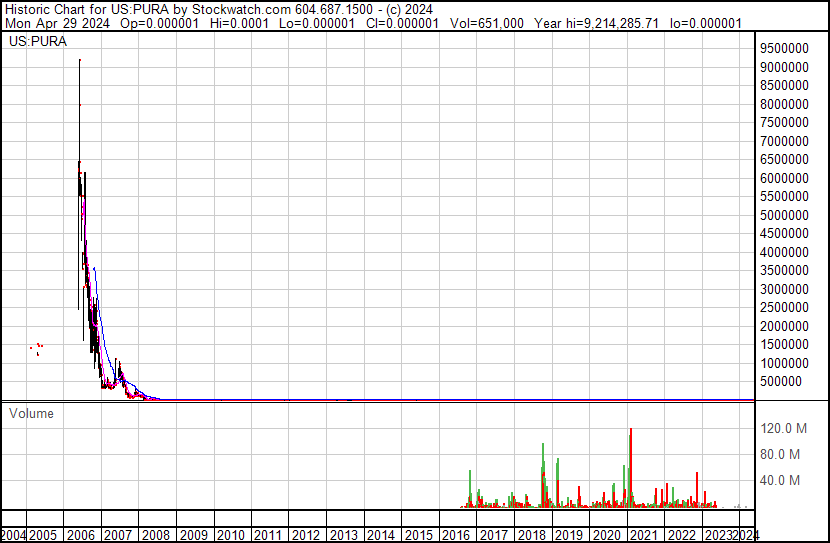Select year 2023 on the time axis
The width and height of the screenshot is (830, 543).
point(719,535)
